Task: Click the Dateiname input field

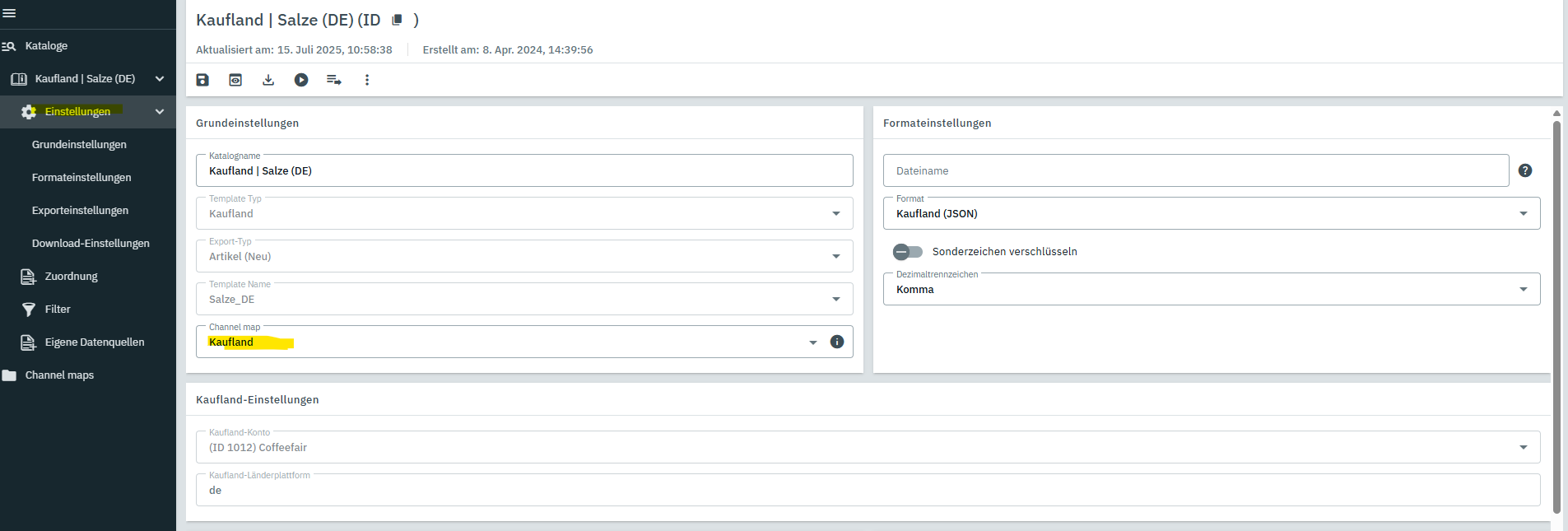Action: [1195, 170]
